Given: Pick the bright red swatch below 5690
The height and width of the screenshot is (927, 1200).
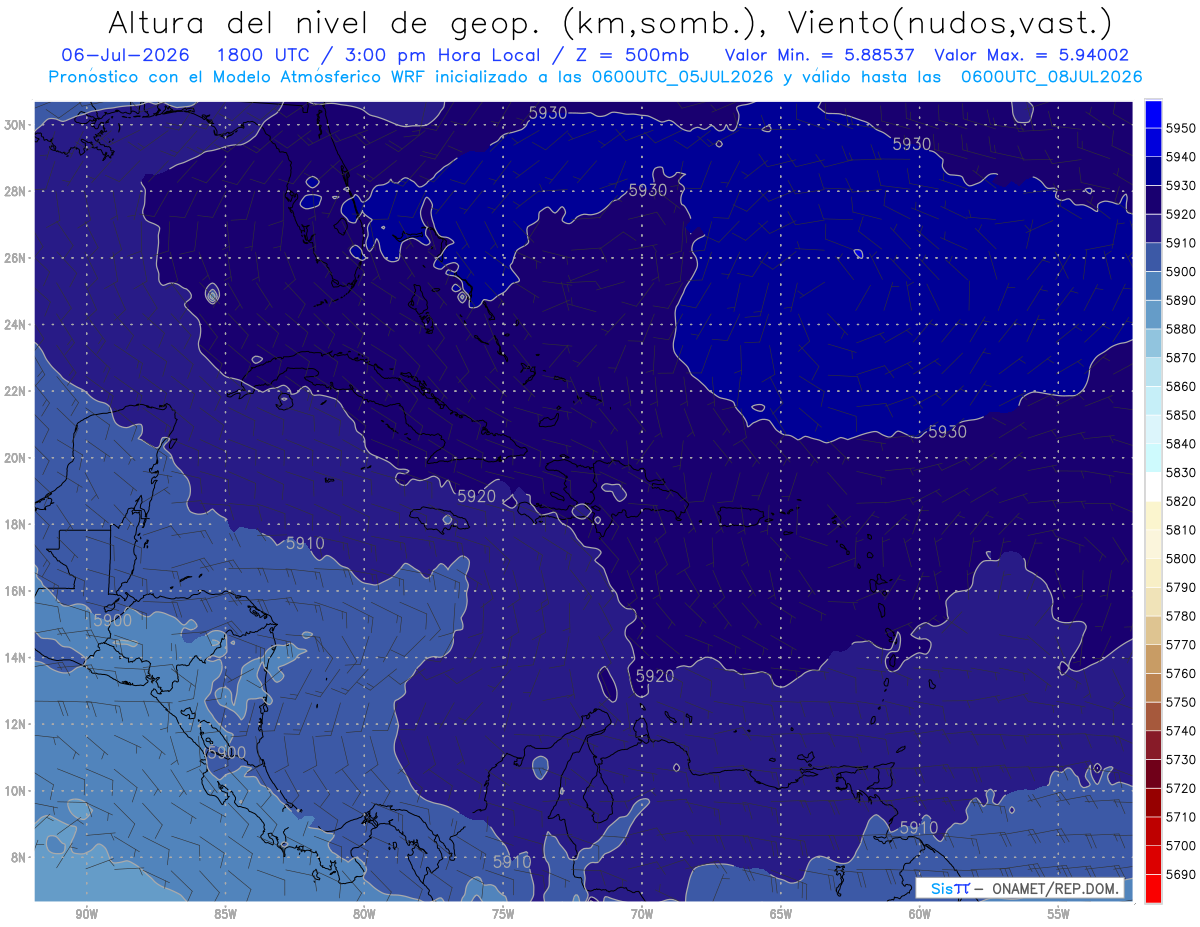Looking at the screenshot, I should 1153,888.
